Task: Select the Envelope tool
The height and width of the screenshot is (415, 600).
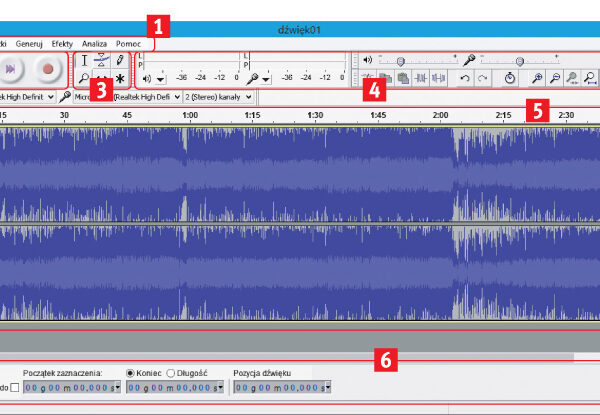Action: [x=102, y=61]
